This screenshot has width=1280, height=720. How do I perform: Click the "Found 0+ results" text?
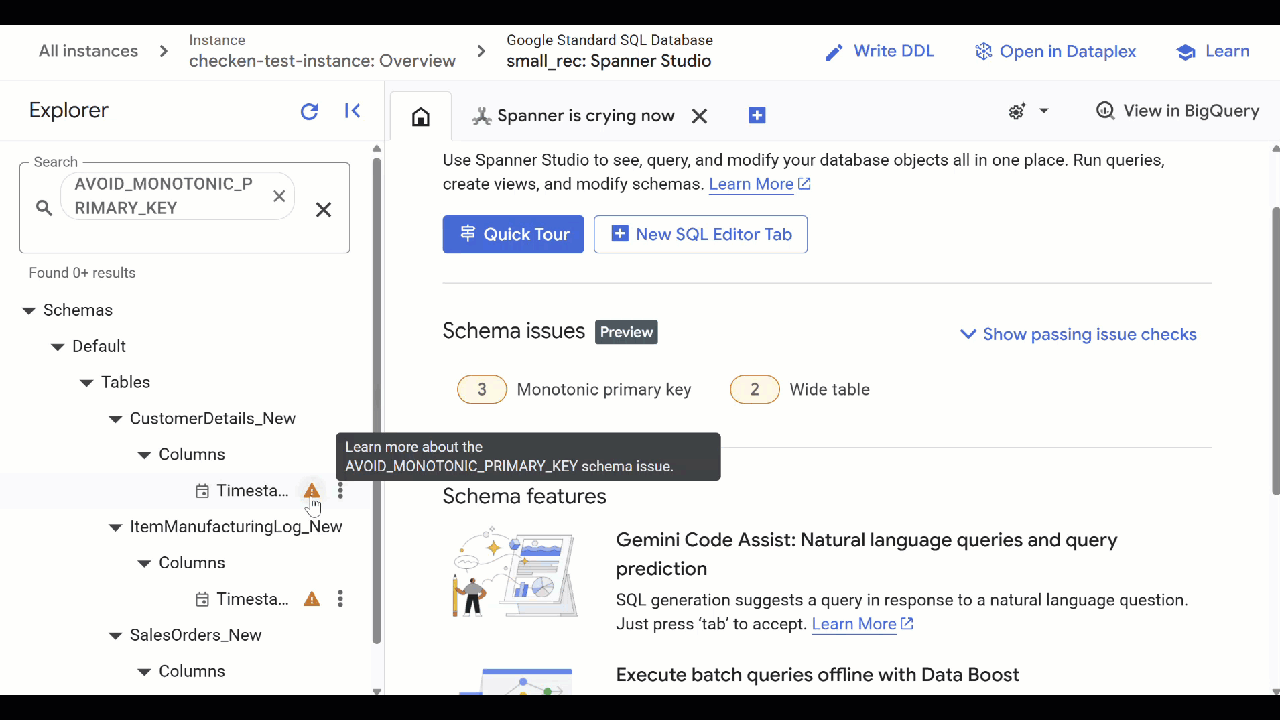pyautogui.click(x=82, y=273)
